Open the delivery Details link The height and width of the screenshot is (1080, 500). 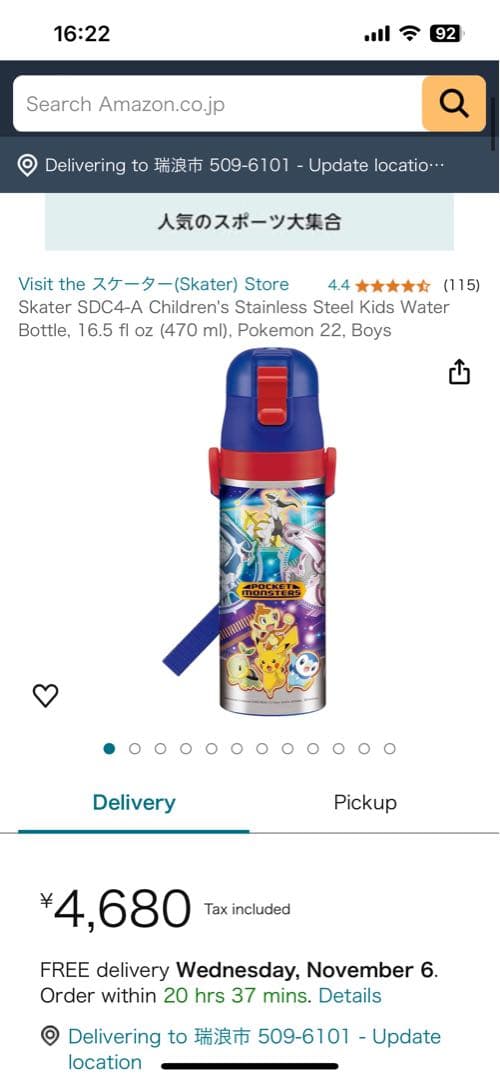click(350, 996)
